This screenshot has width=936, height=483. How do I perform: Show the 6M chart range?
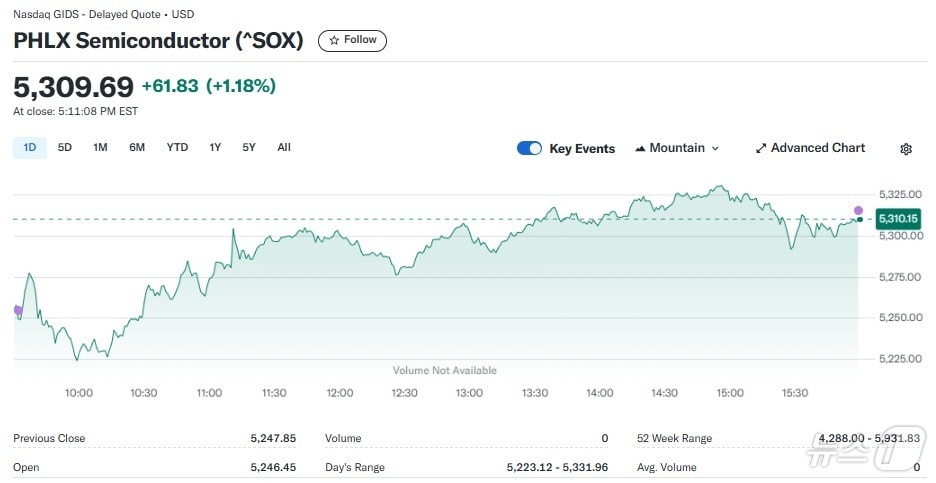137,148
